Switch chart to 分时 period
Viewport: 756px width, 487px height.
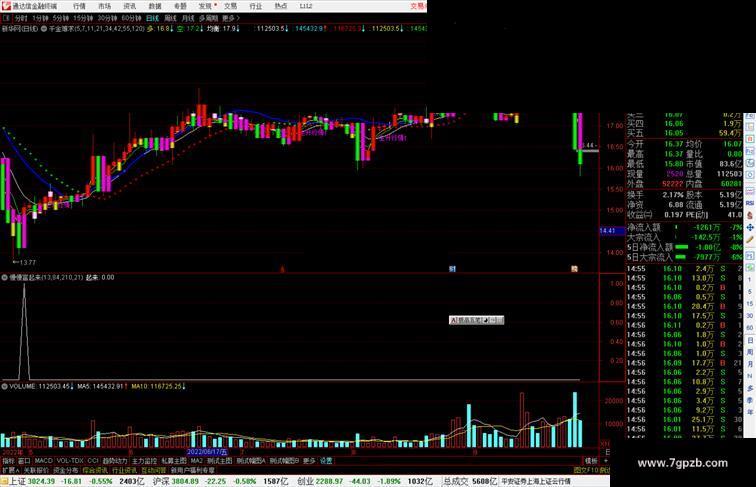click(21, 18)
